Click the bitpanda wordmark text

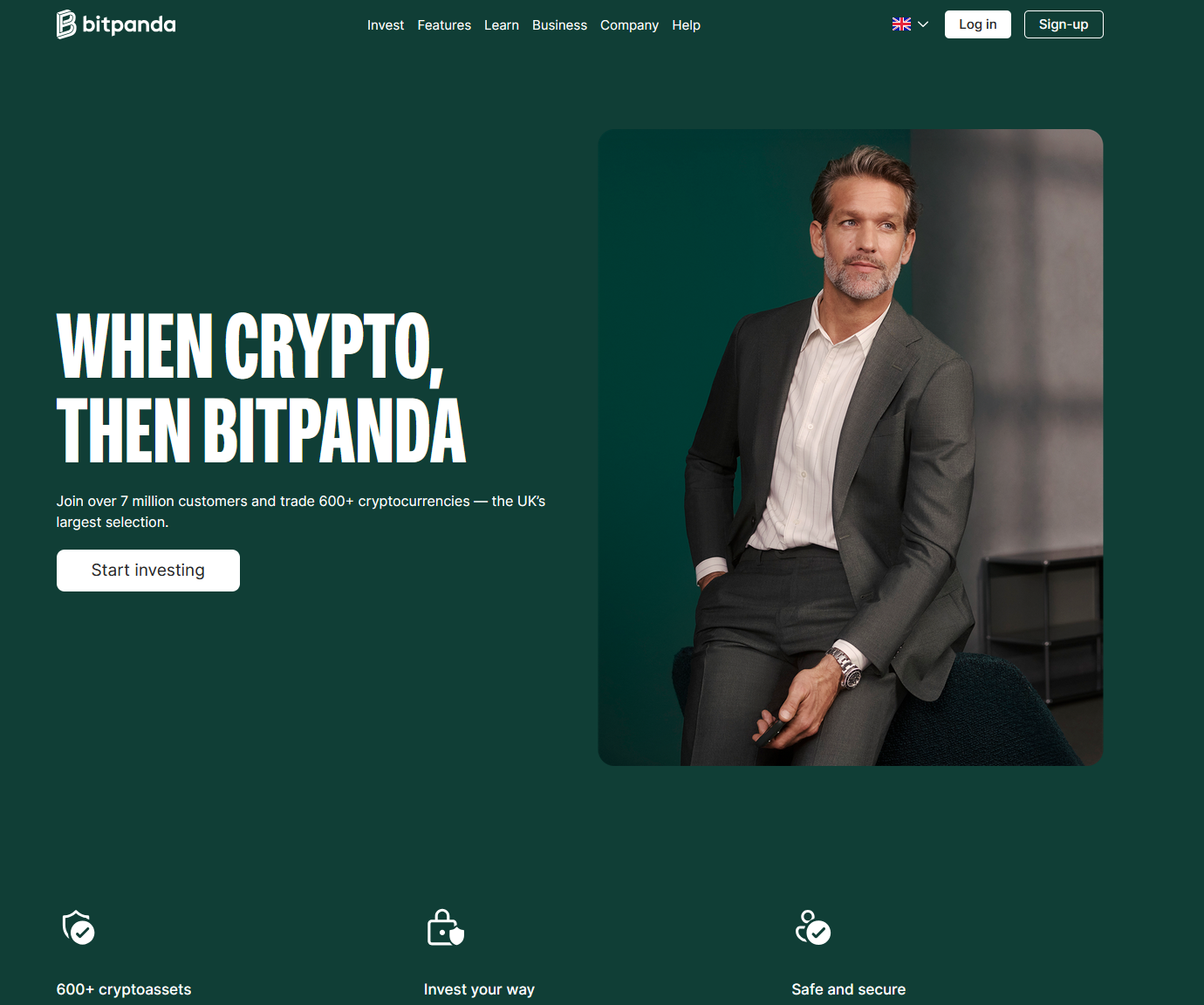pos(129,25)
